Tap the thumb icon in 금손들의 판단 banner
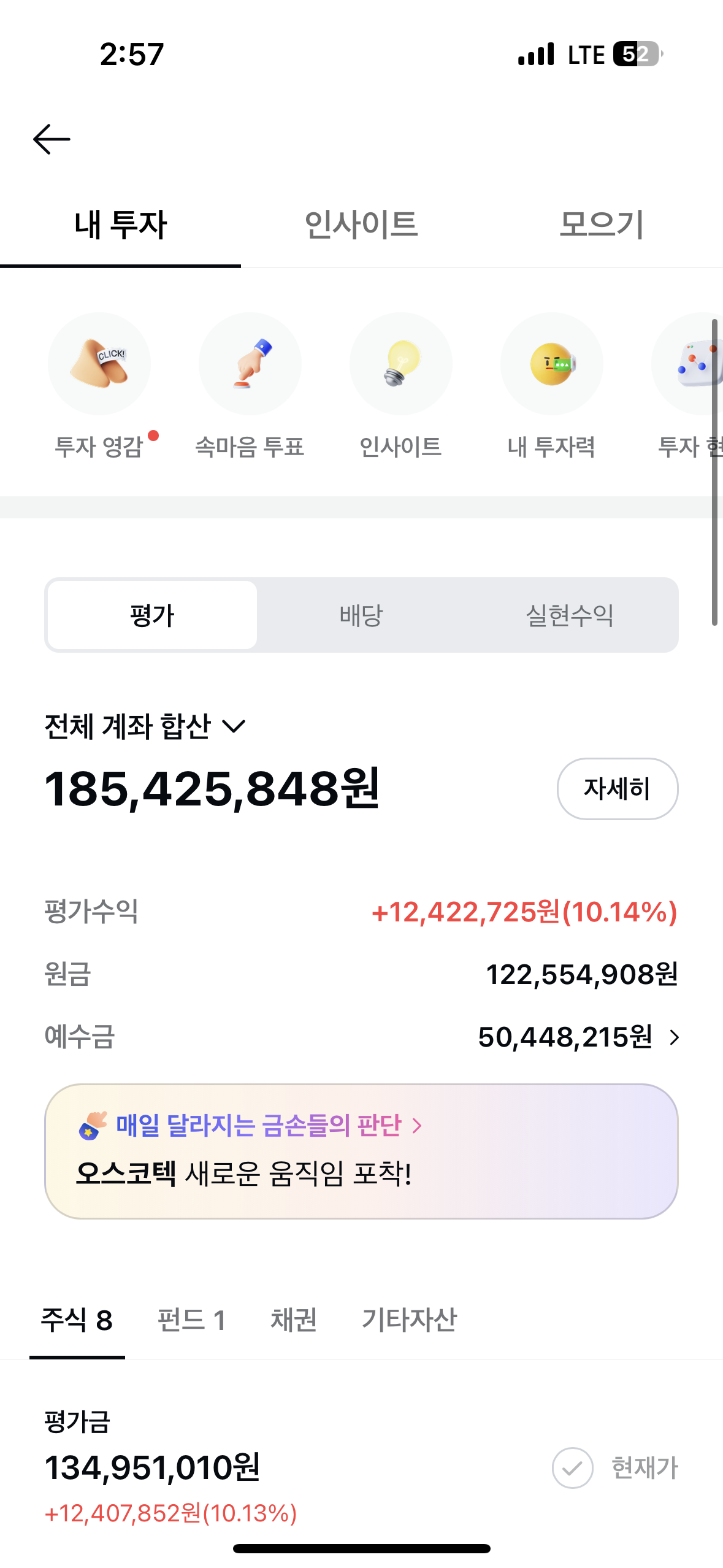Image resolution: width=723 pixels, height=1568 pixels. tap(93, 1125)
